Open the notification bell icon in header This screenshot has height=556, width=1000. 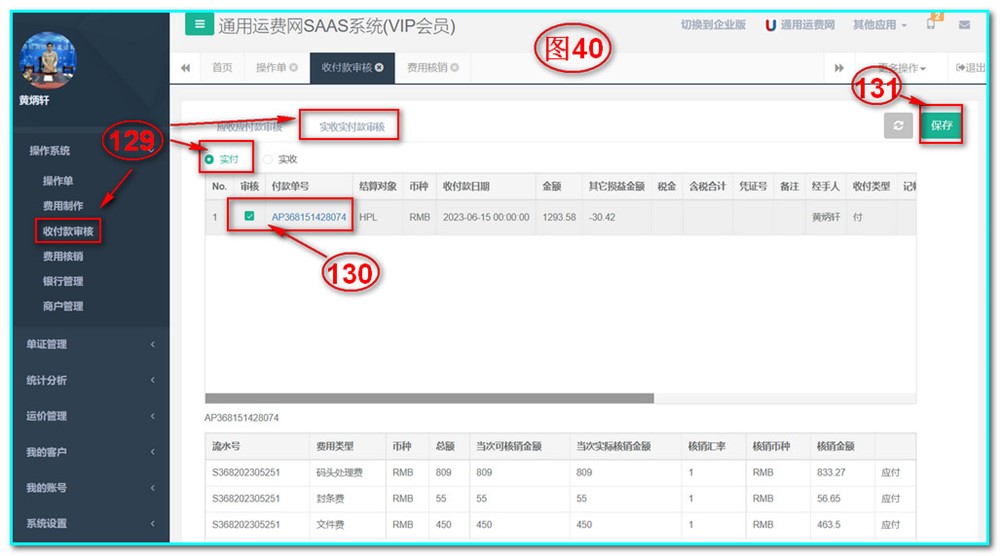931,24
